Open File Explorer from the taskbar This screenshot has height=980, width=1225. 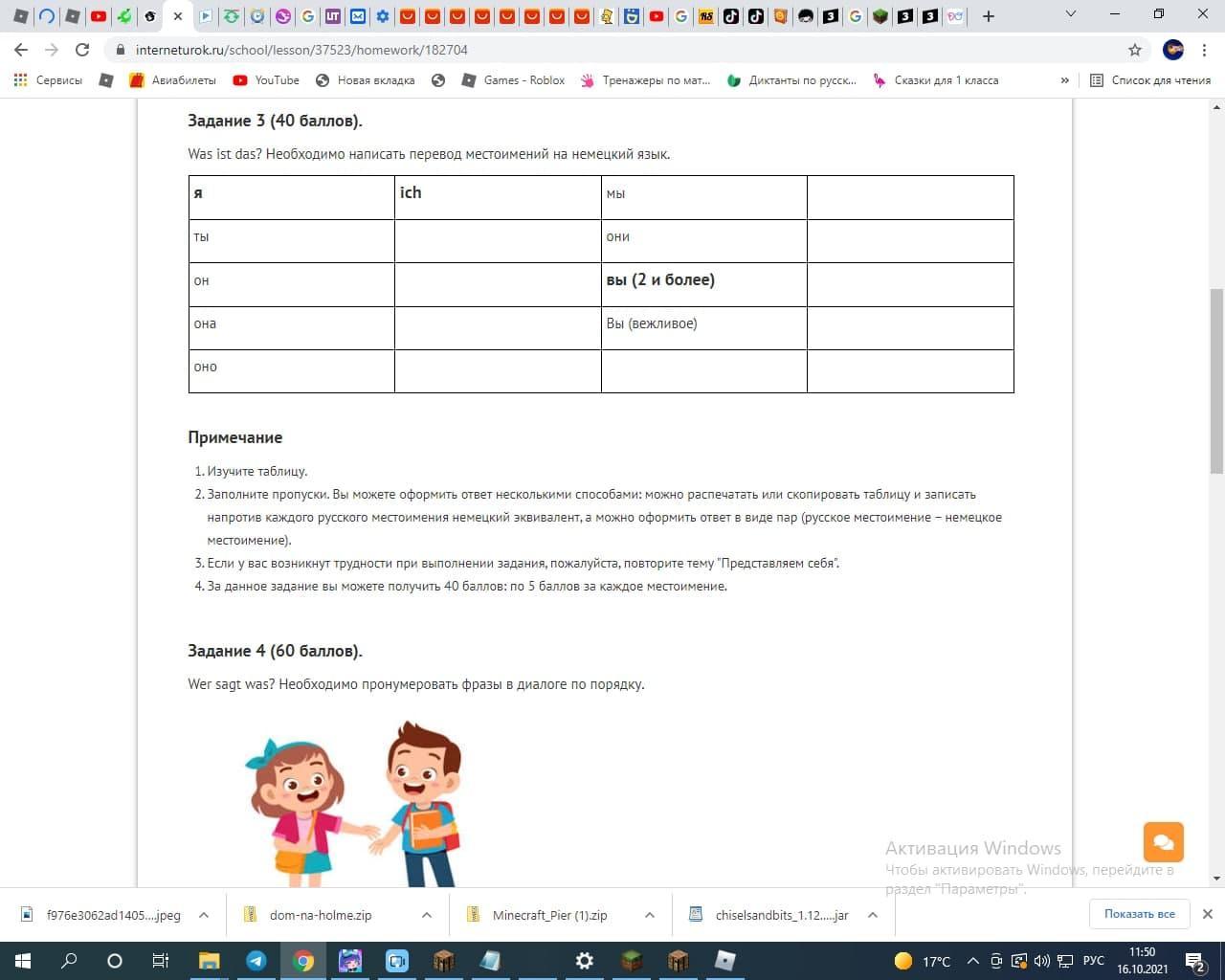click(x=209, y=961)
